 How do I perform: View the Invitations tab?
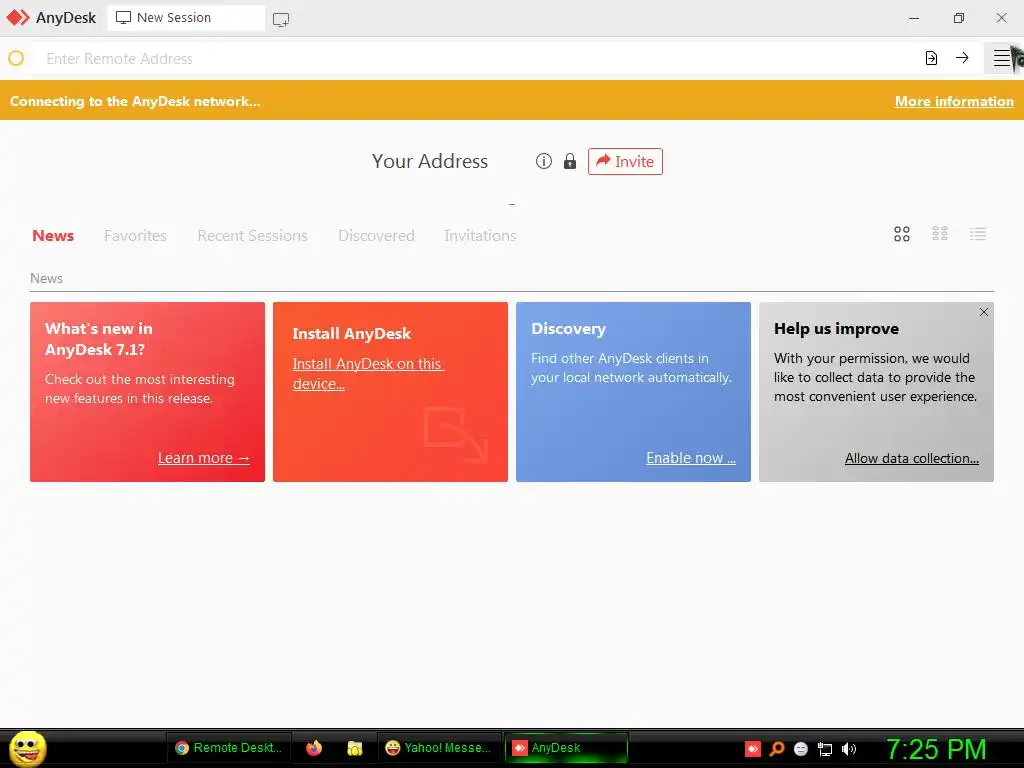(480, 236)
